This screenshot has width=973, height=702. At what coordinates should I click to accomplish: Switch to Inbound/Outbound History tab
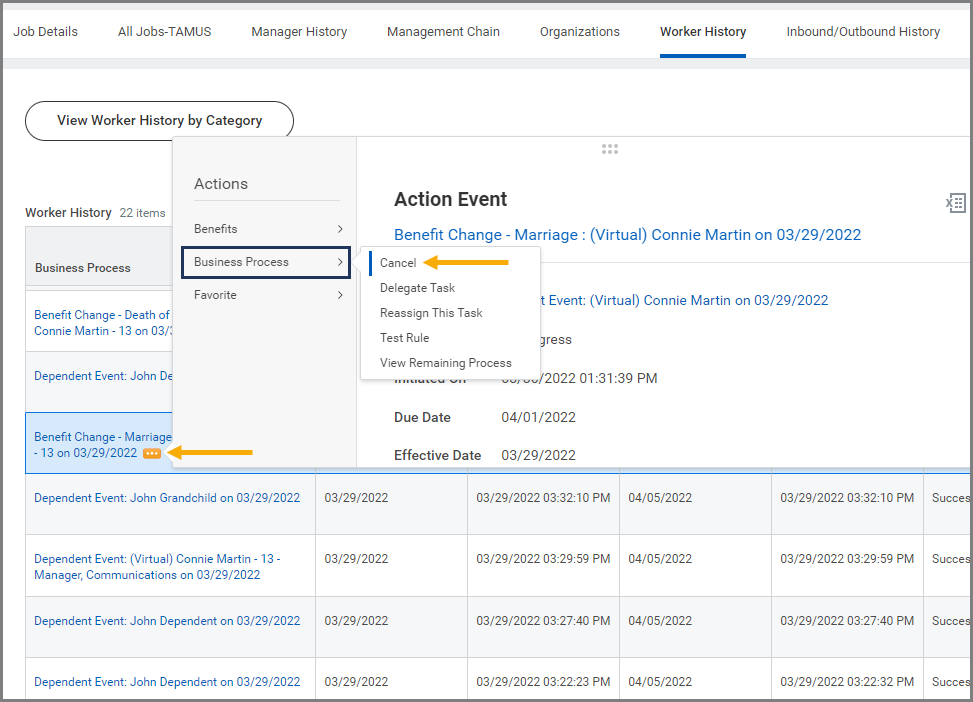point(863,32)
